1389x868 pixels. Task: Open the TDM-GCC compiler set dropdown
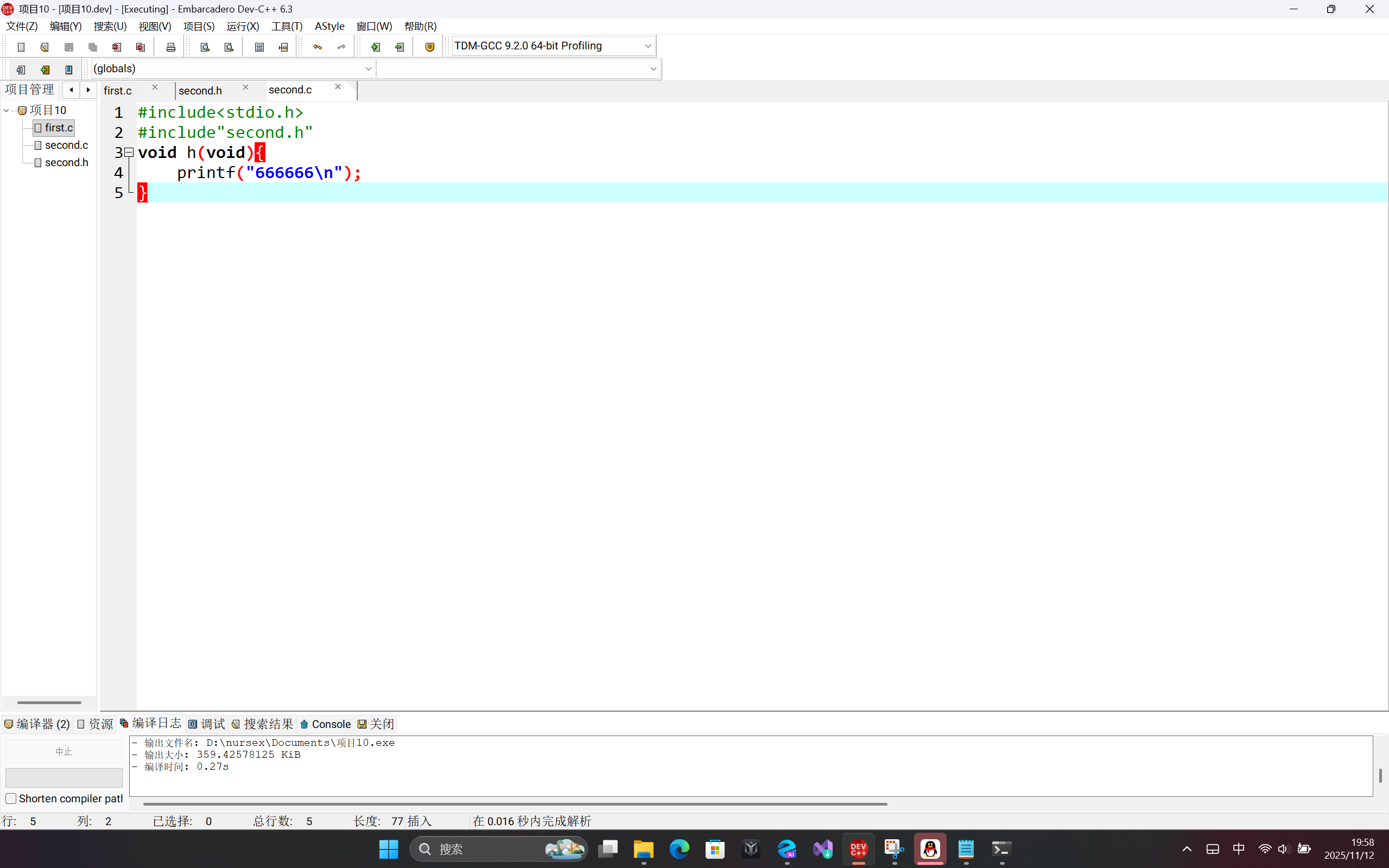tap(648, 46)
